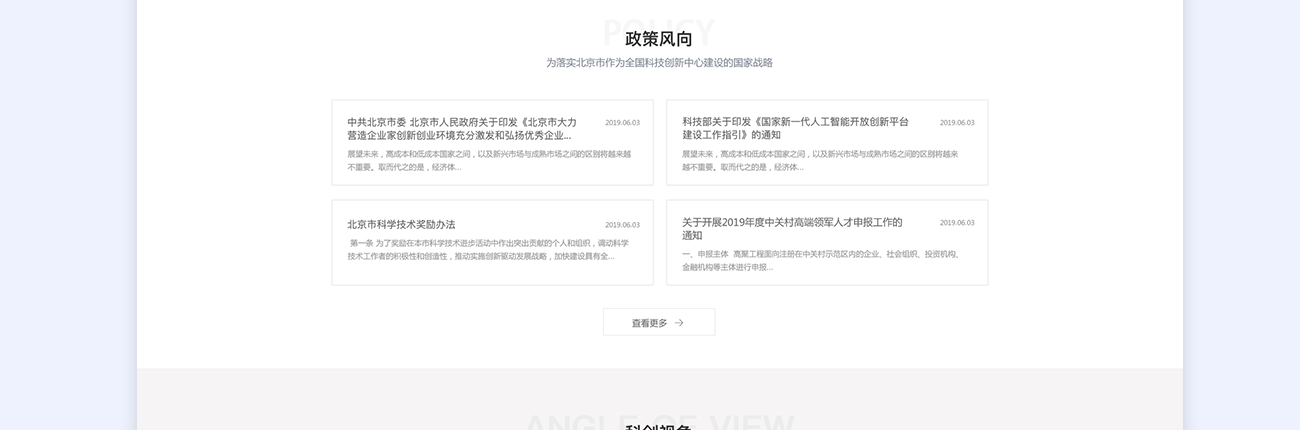Click the 第一条 为了奖励 description text
The image size is (1300, 430).
[x=488, y=249]
